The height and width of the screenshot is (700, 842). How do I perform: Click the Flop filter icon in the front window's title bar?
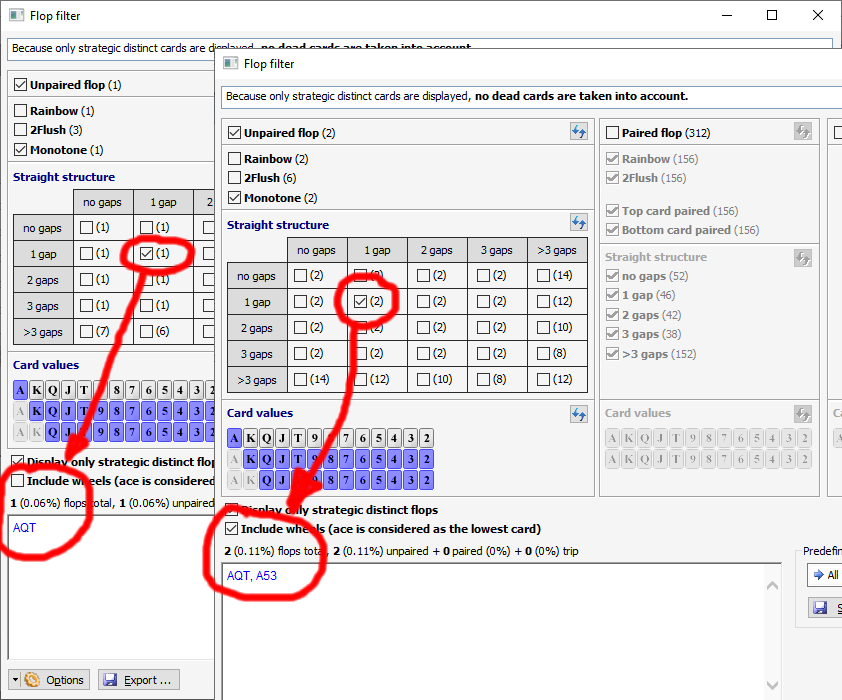[231, 63]
